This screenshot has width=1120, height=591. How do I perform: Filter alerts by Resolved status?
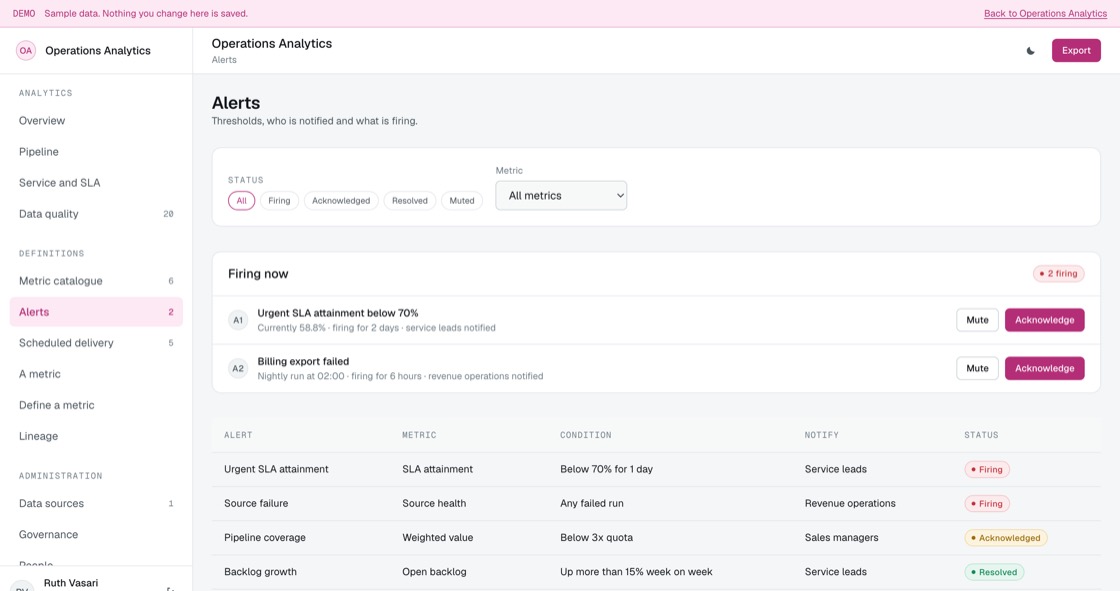(409, 201)
